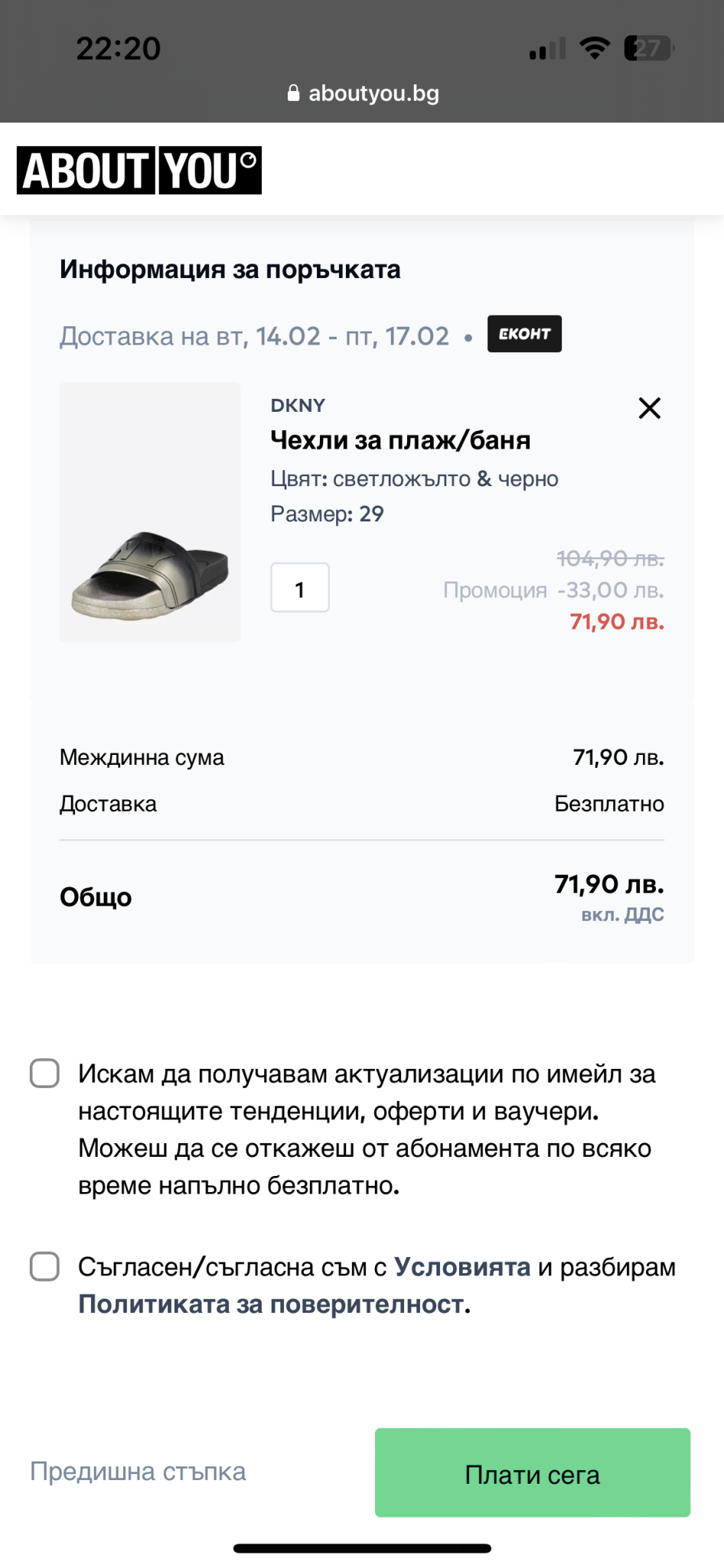
Task: Tap the cellular signal bars
Action: (547, 49)
